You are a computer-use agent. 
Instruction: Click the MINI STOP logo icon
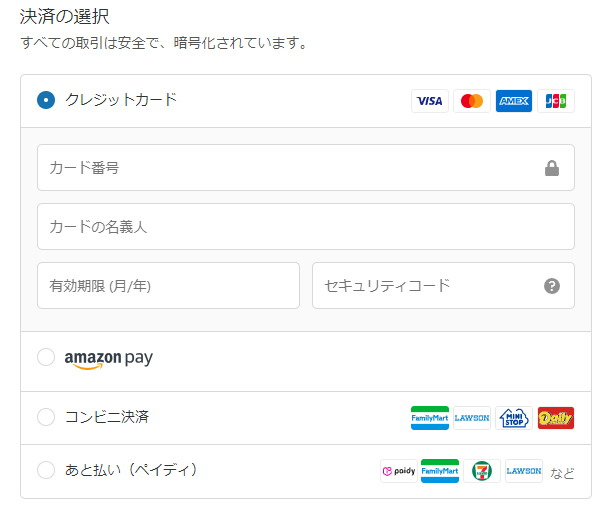click(514, 418)
